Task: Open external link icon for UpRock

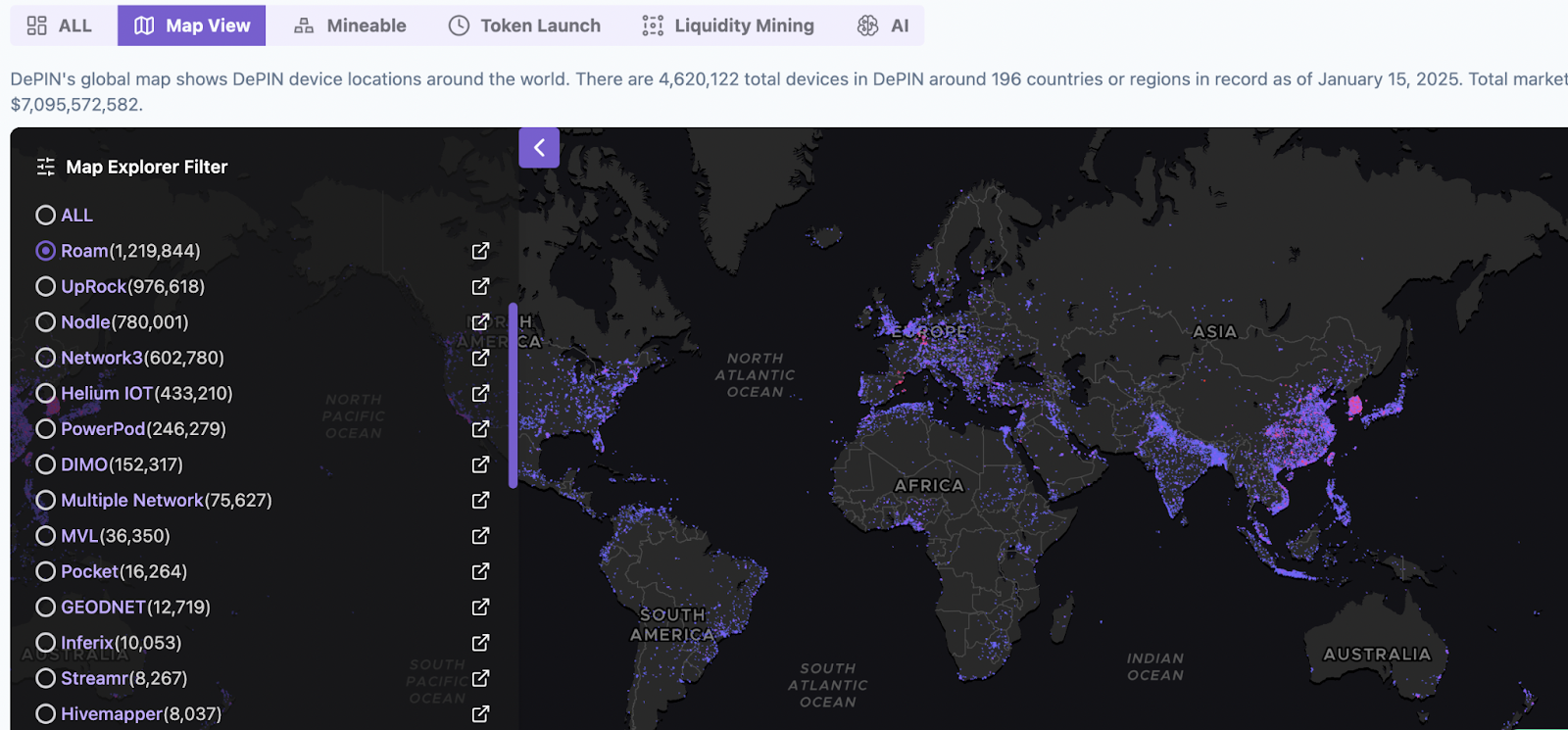Action: pyautogui.click(x=480, y=286)
